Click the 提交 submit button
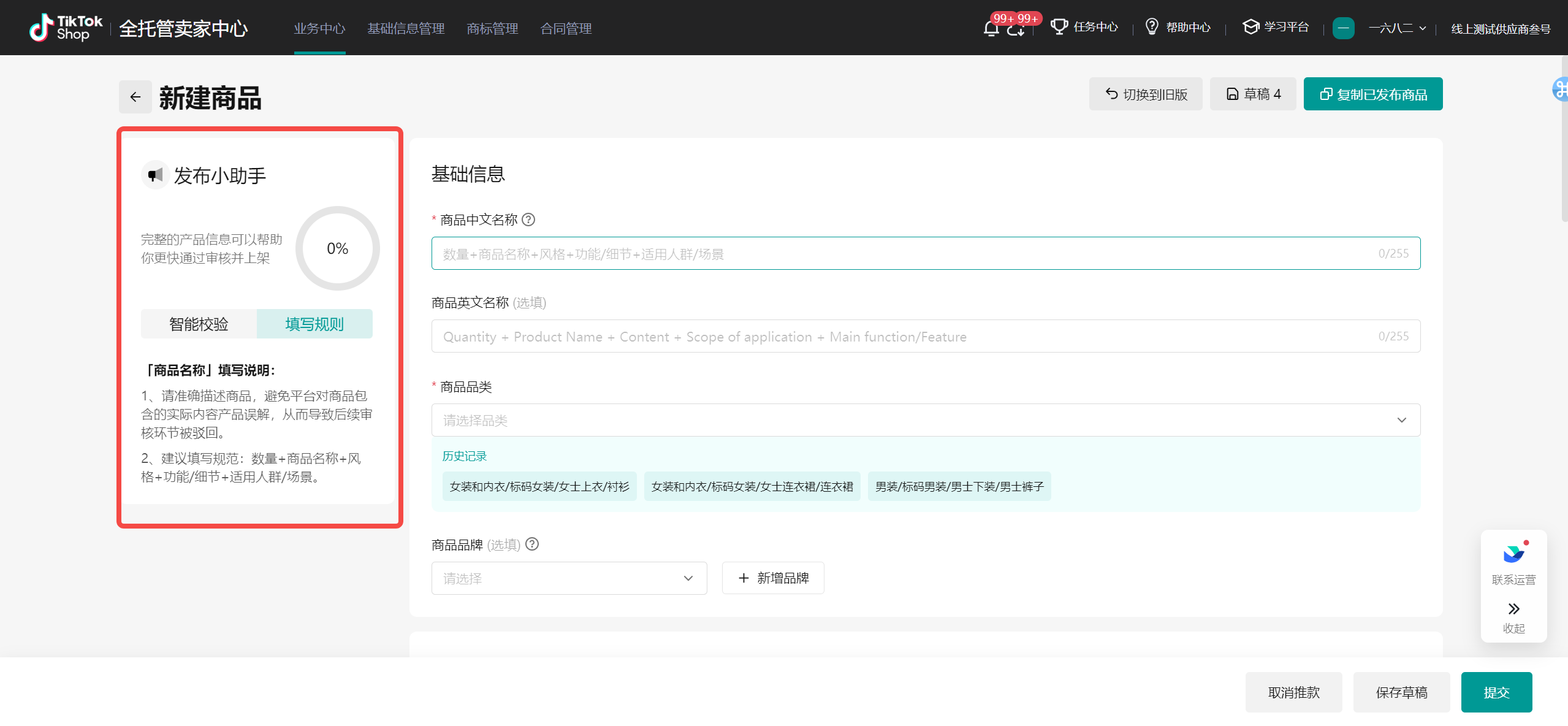 point(1496,692)
